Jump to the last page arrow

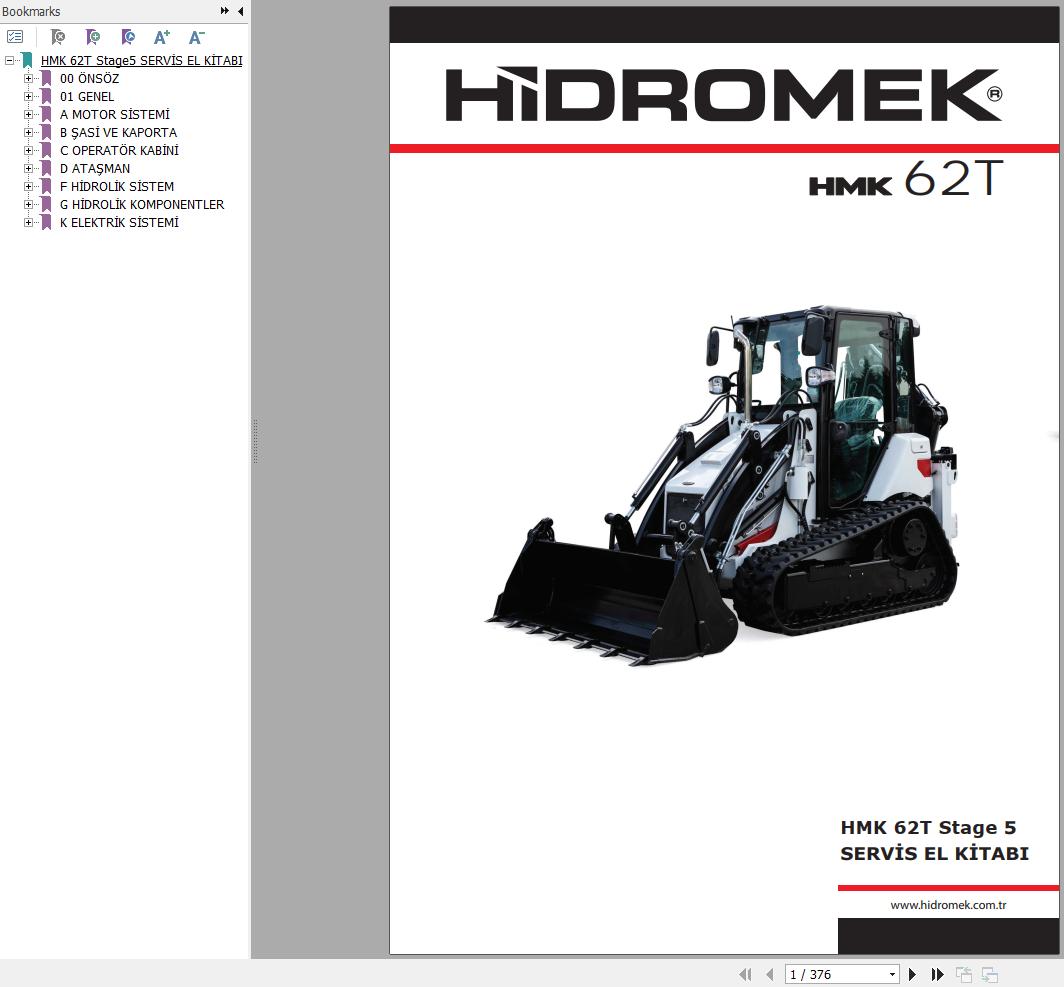938,974
